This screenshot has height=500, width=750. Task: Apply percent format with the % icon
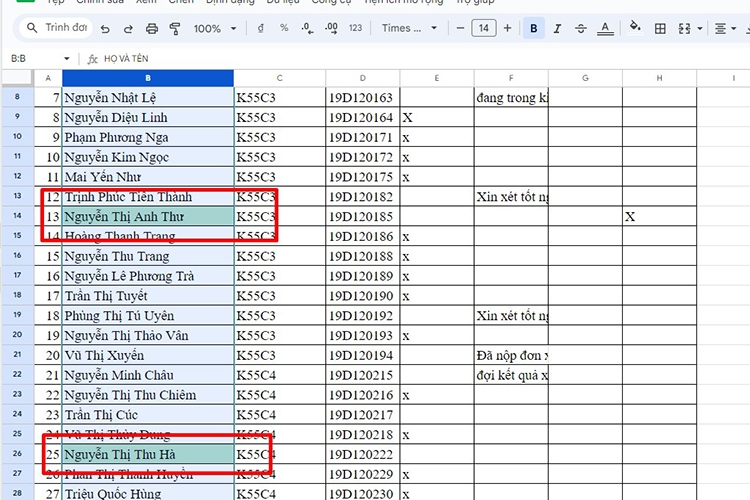point(284,28)
